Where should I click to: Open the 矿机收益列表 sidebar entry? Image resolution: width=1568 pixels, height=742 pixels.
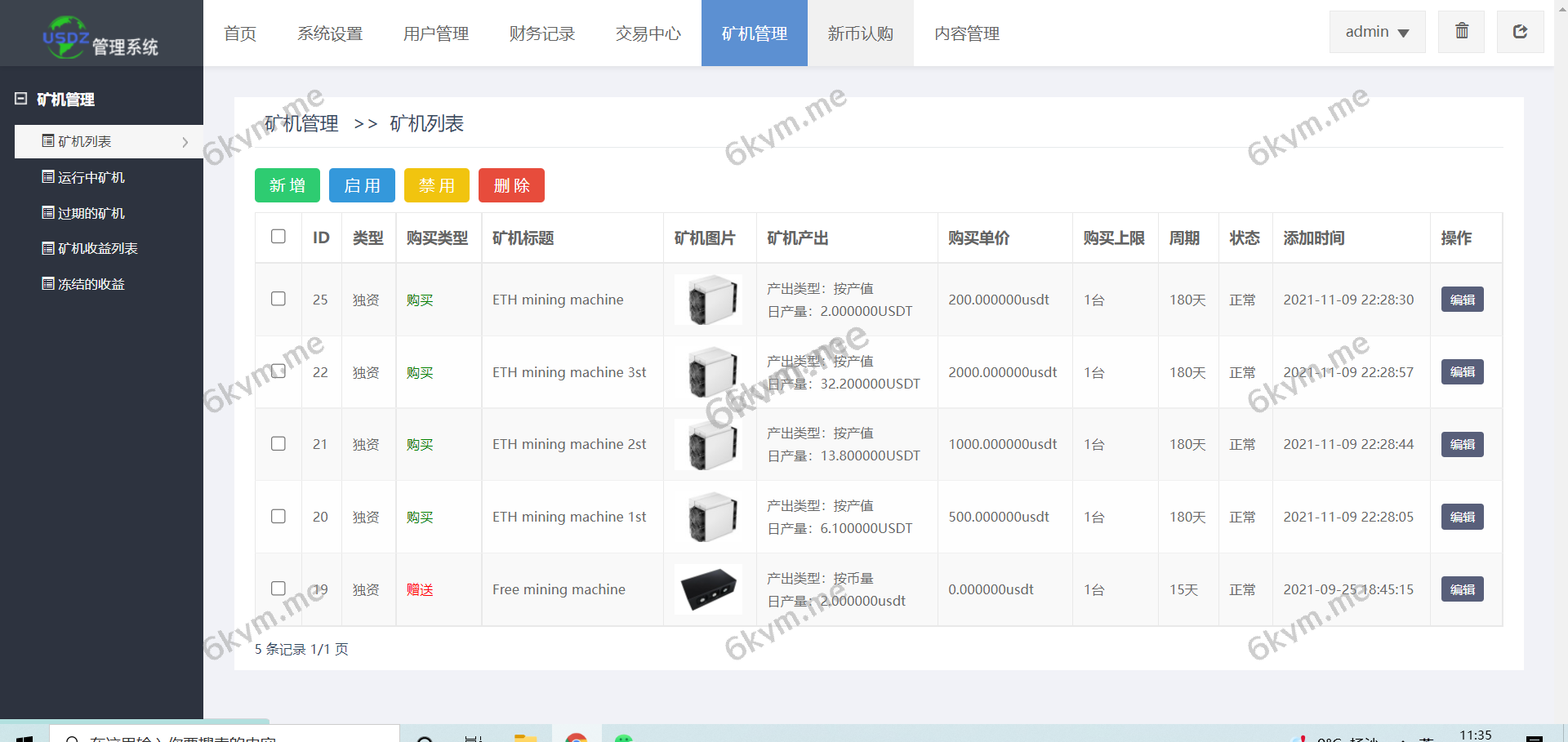click(47, 248)
